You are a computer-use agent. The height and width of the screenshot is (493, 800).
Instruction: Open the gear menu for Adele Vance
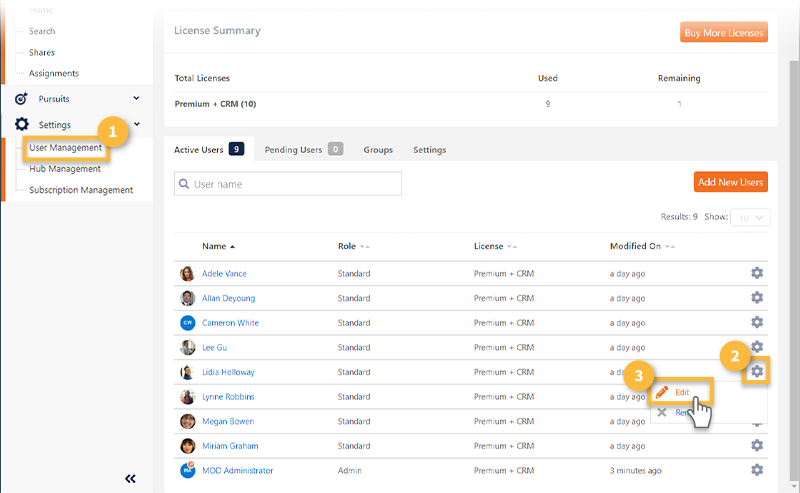point(757,273)
